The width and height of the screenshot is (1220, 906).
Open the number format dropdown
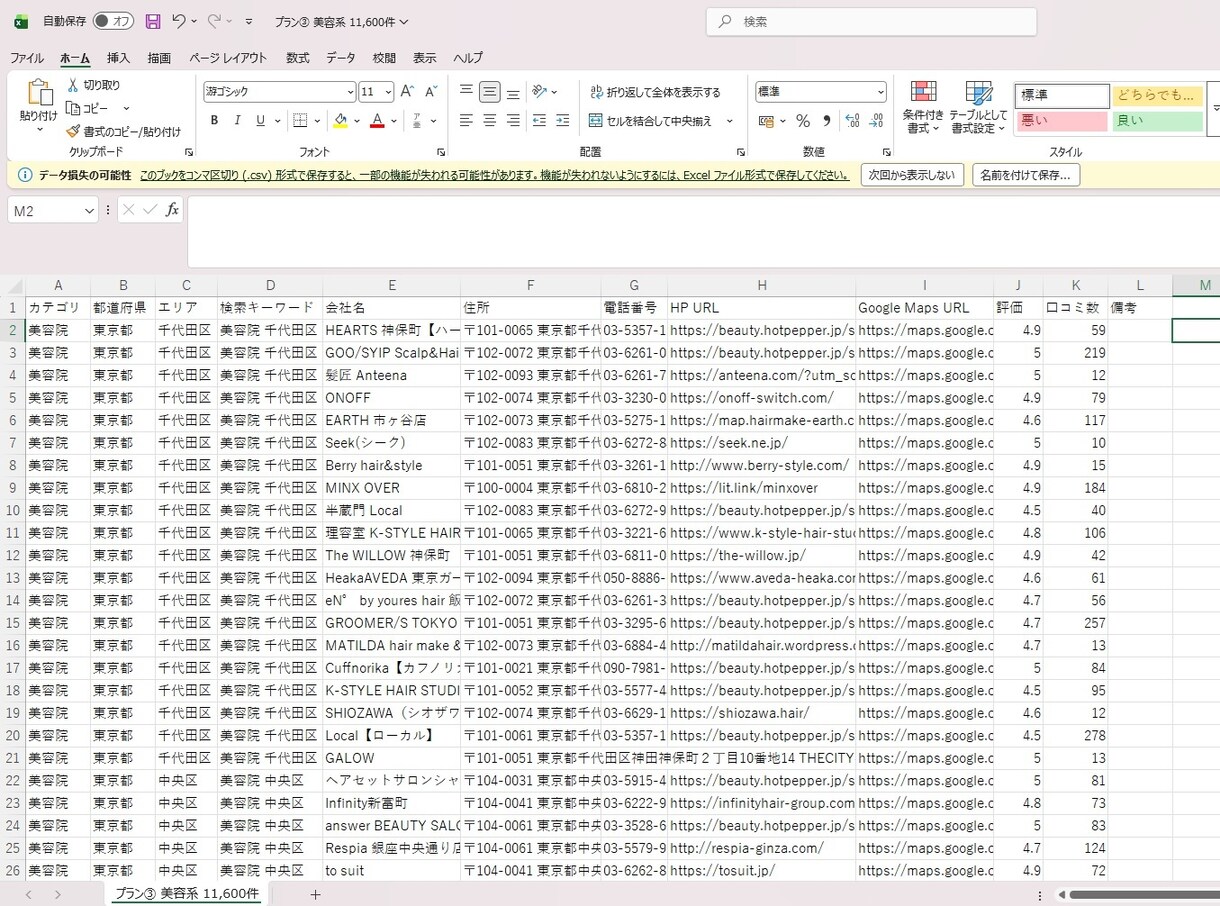pos(880,92)
